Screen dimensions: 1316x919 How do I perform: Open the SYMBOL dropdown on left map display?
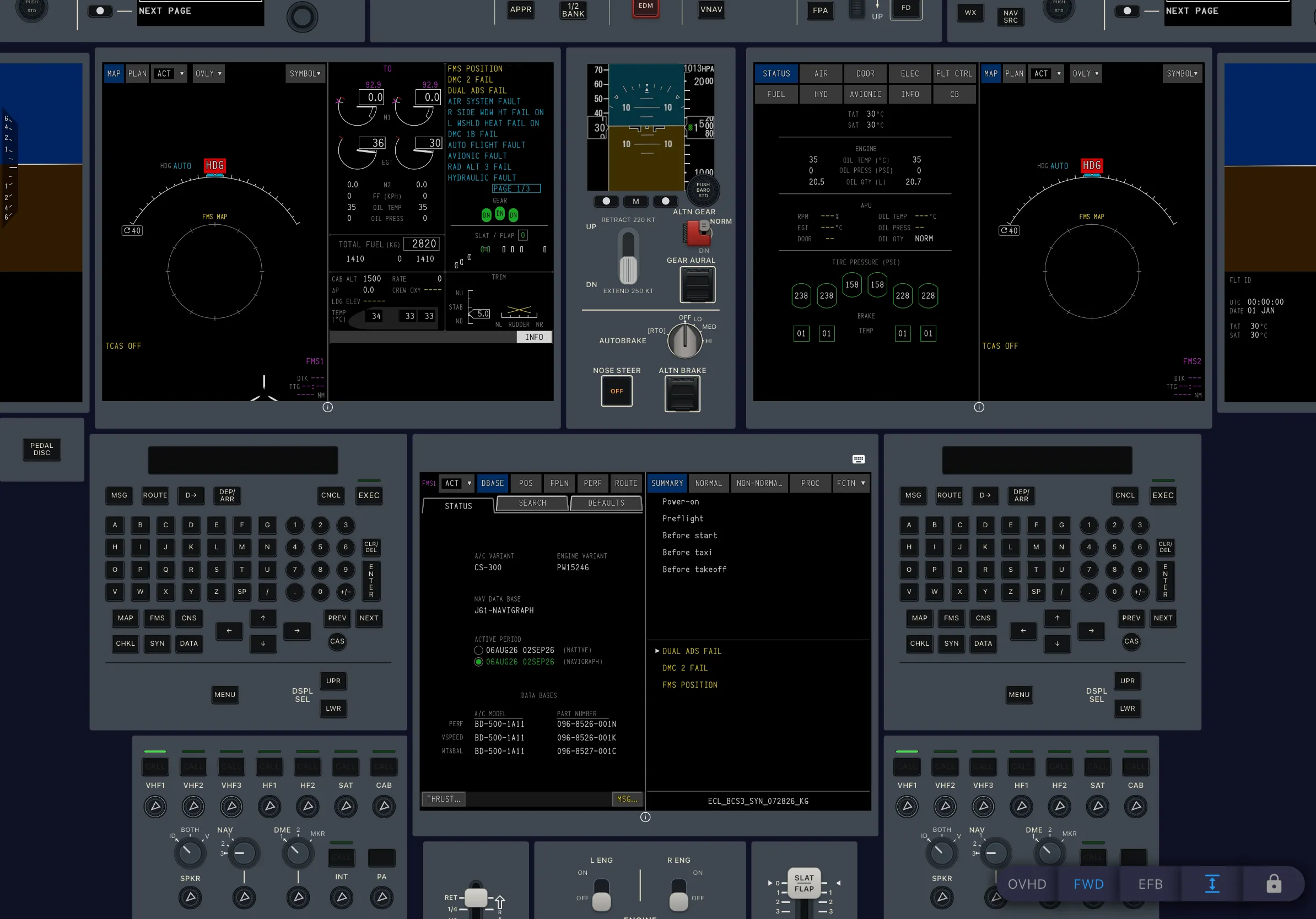click(305, 73)
